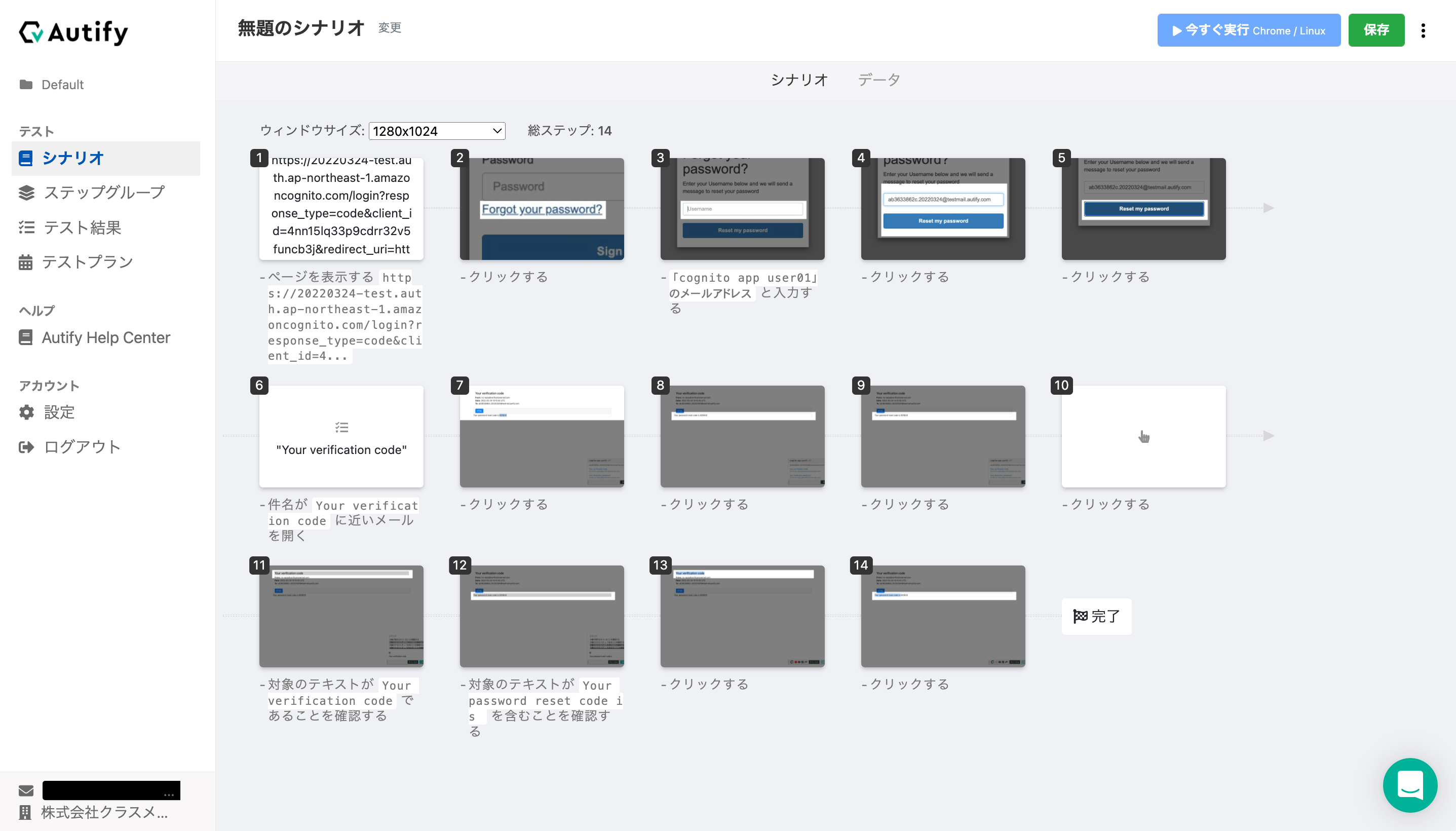The width and height of the screenshot is (1456, 831).
Task: Open the chat support bubble icon
Action: tap(1410, 785)
